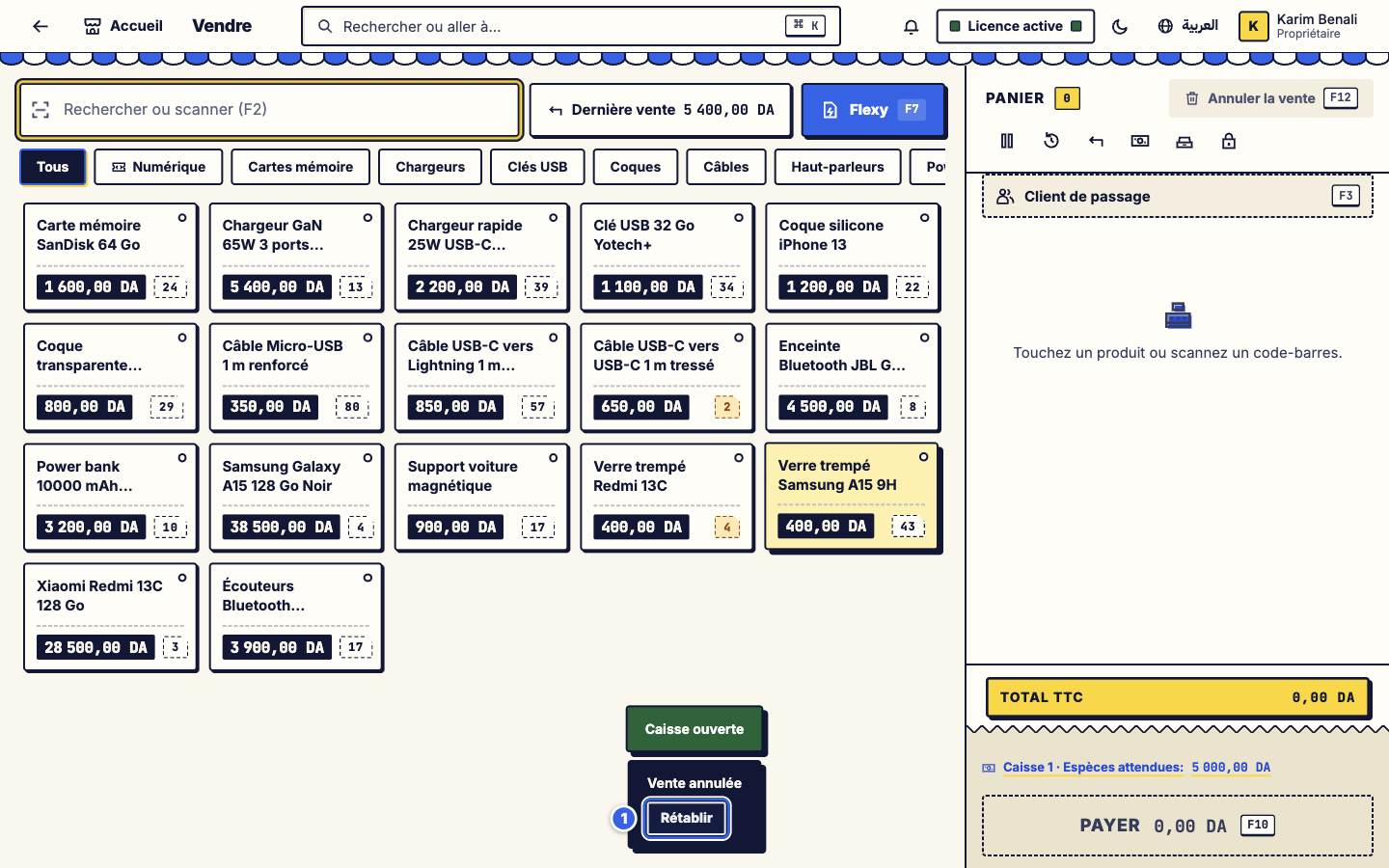The height and width of the screenshot is (868, 1389).
Task: Open the notifications bell
Action: pyautogui.click(x=911, y=26)
